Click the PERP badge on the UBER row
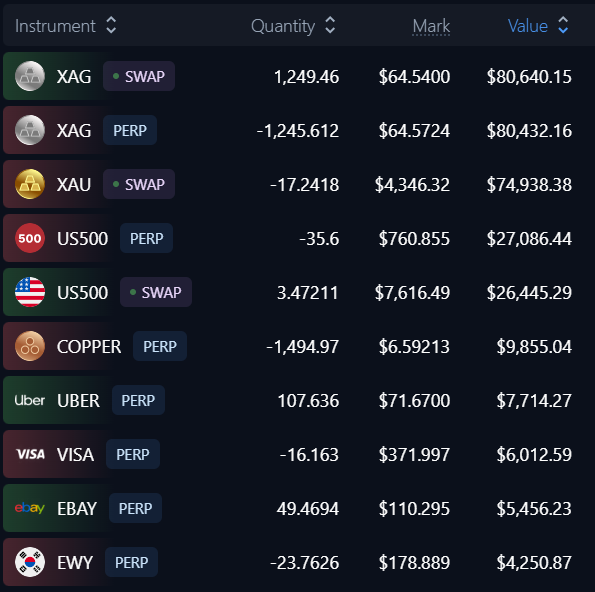This screenshot has height=592, width=595. (138, 400)
